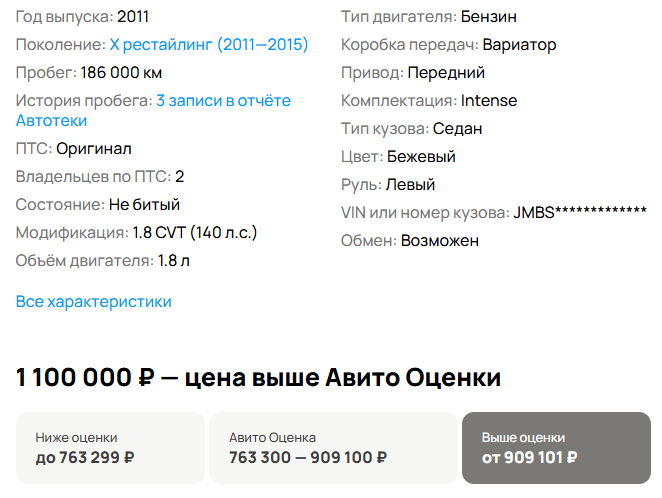Click the Тип кузова Седан value
662x498 pixels.
[x=458, y=129]
